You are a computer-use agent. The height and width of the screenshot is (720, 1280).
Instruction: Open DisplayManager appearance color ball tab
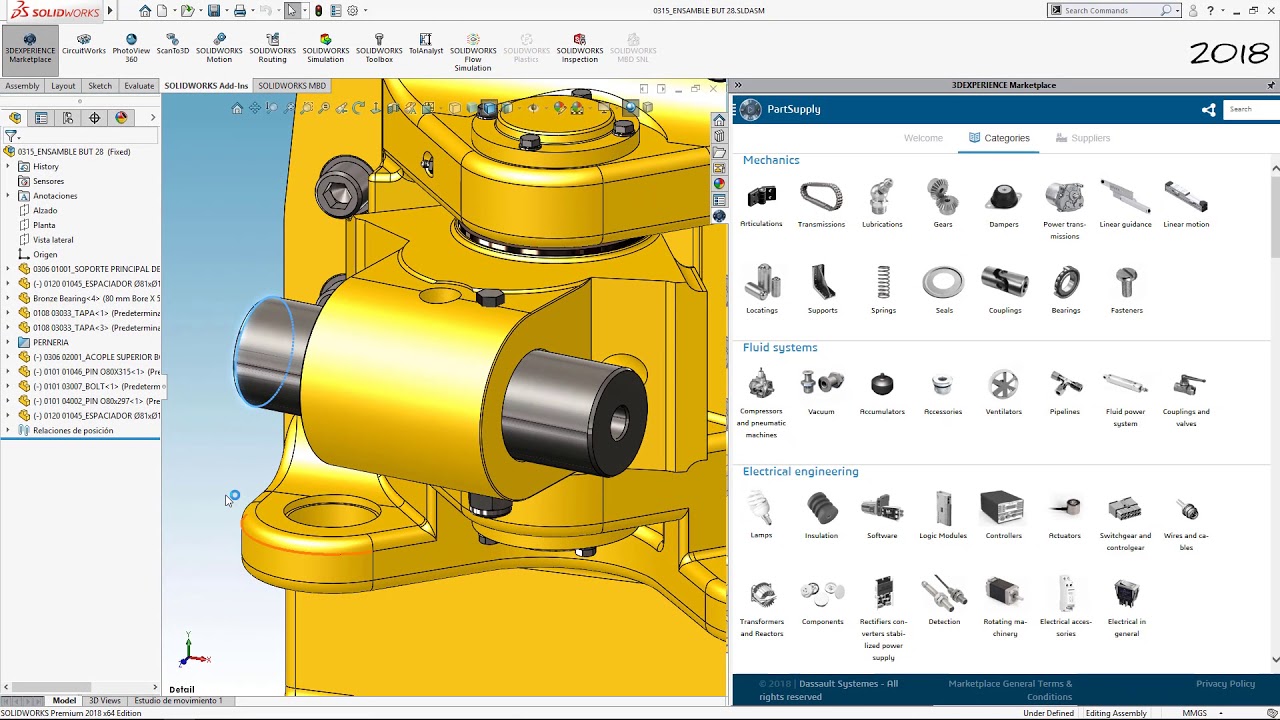(x=121, y=118)
